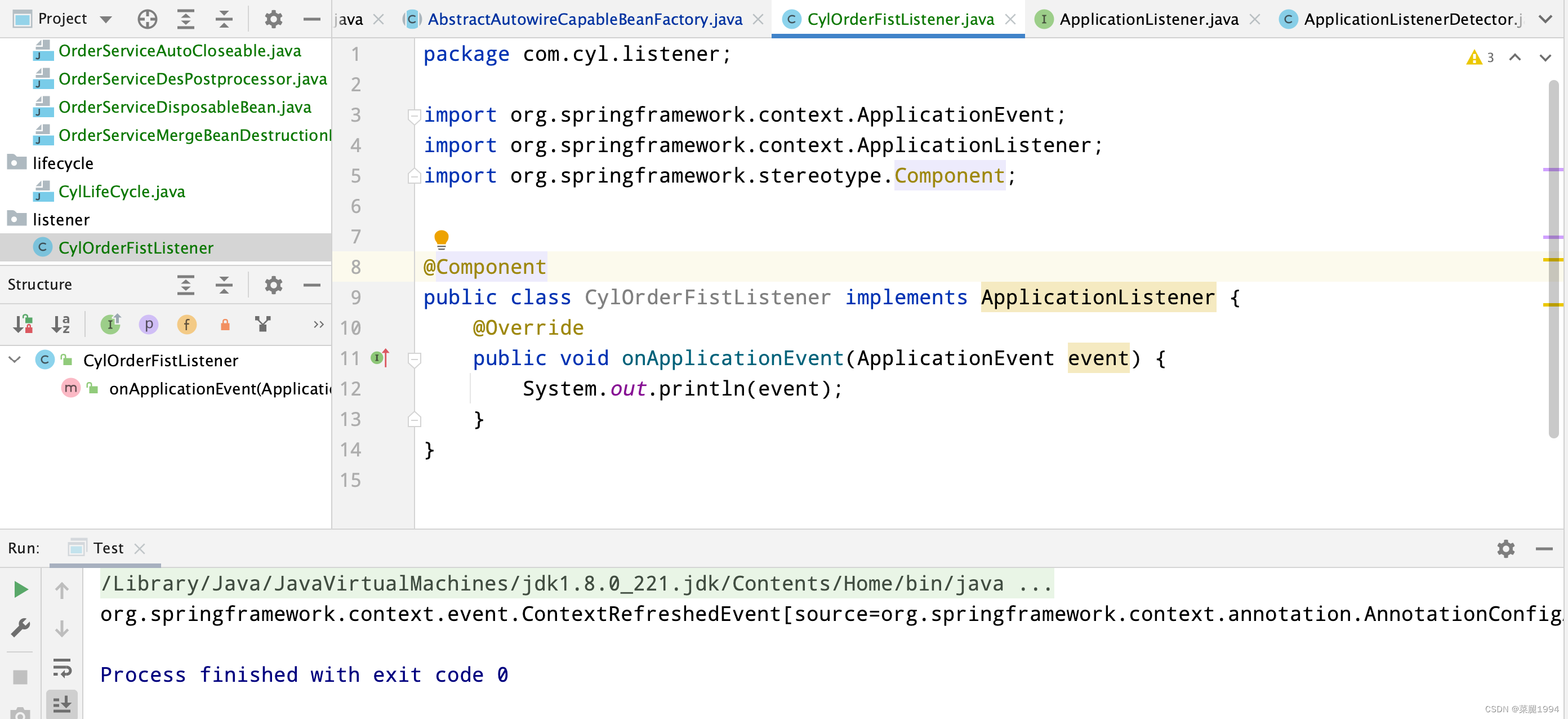Select the listener folder
This screenshot has height=719, width=1568.
point(61,219)
